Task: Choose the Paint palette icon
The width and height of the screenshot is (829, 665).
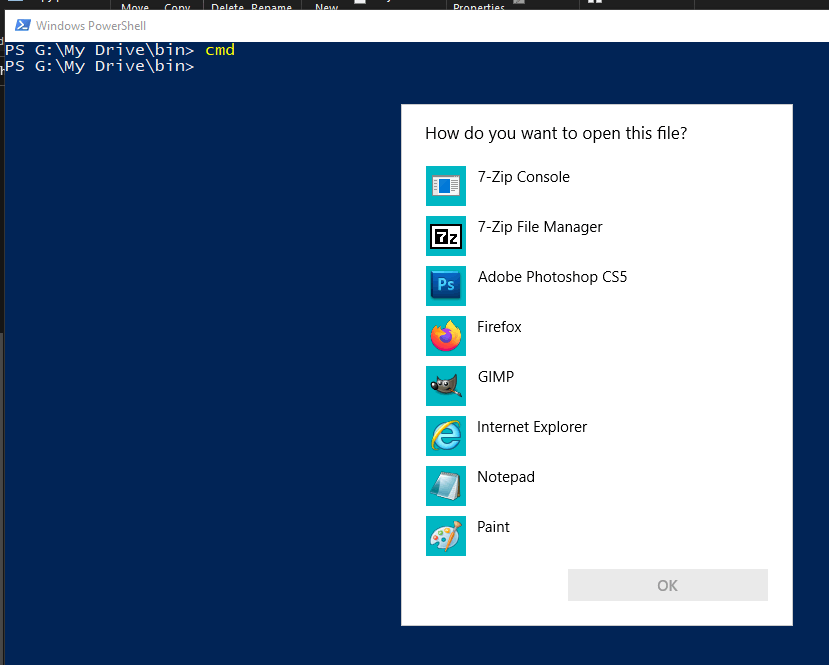Action: (x=446, y=535)
